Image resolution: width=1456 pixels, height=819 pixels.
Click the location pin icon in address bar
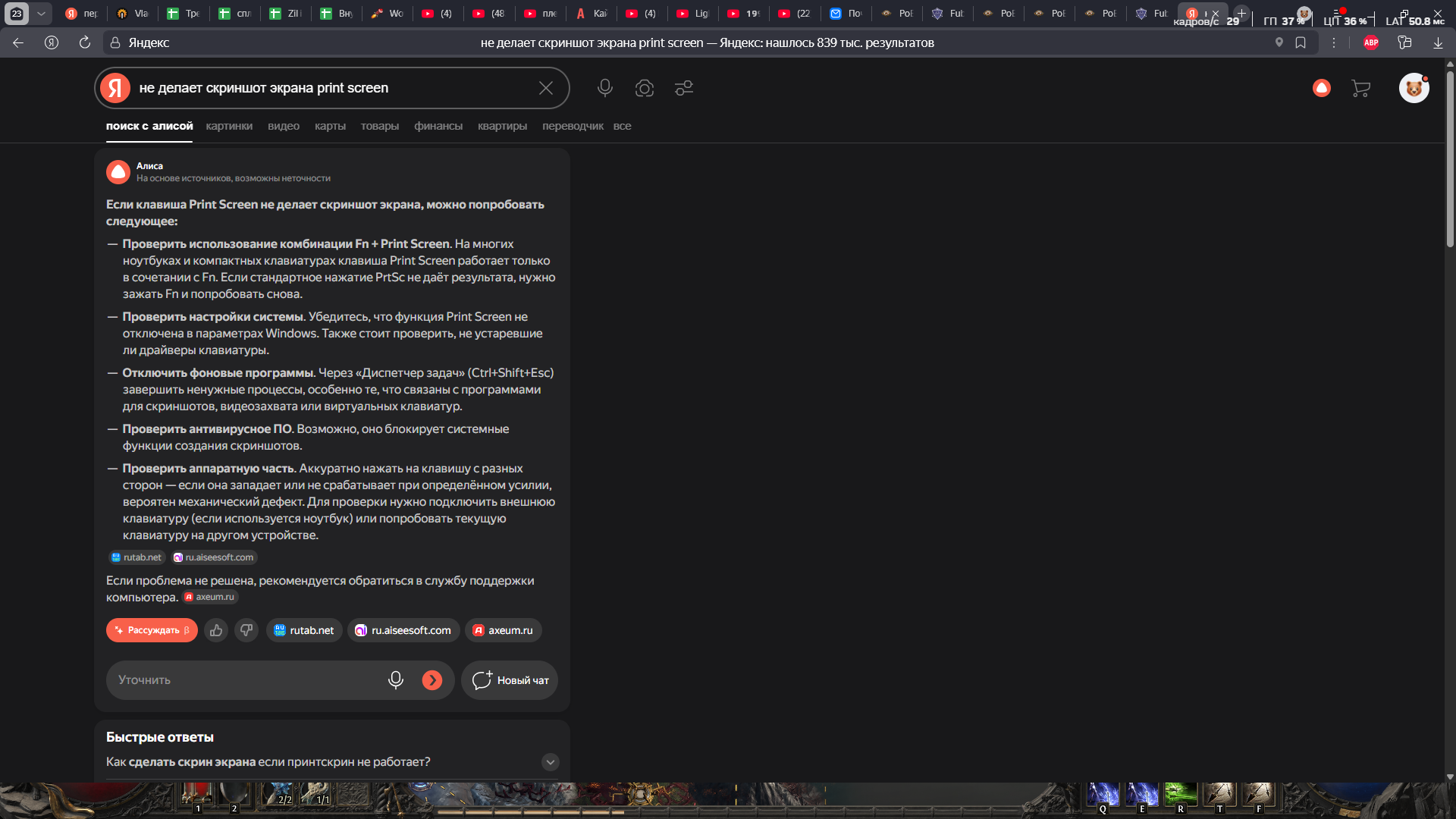click(1279, 42)
